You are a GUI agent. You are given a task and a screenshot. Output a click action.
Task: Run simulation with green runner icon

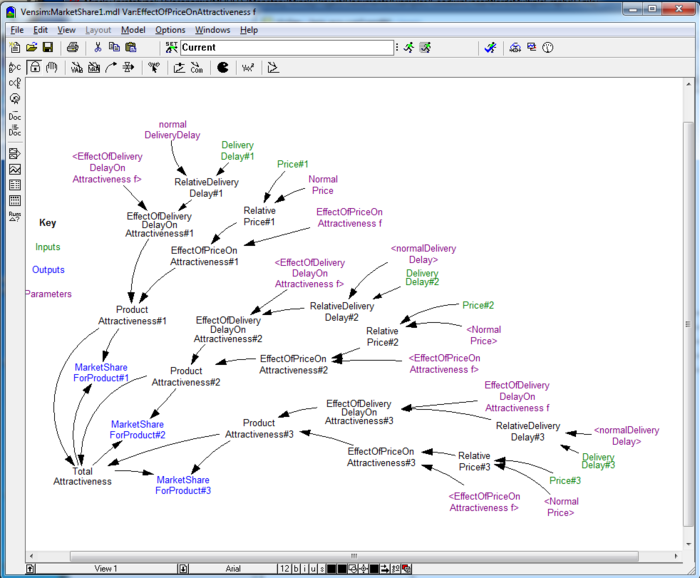click(409, 47)
